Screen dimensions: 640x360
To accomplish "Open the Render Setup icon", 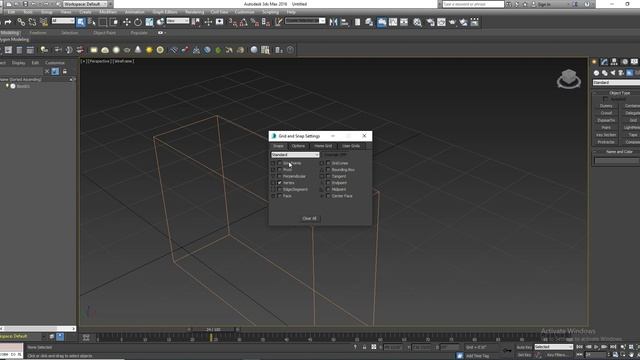I will (430, 22).
